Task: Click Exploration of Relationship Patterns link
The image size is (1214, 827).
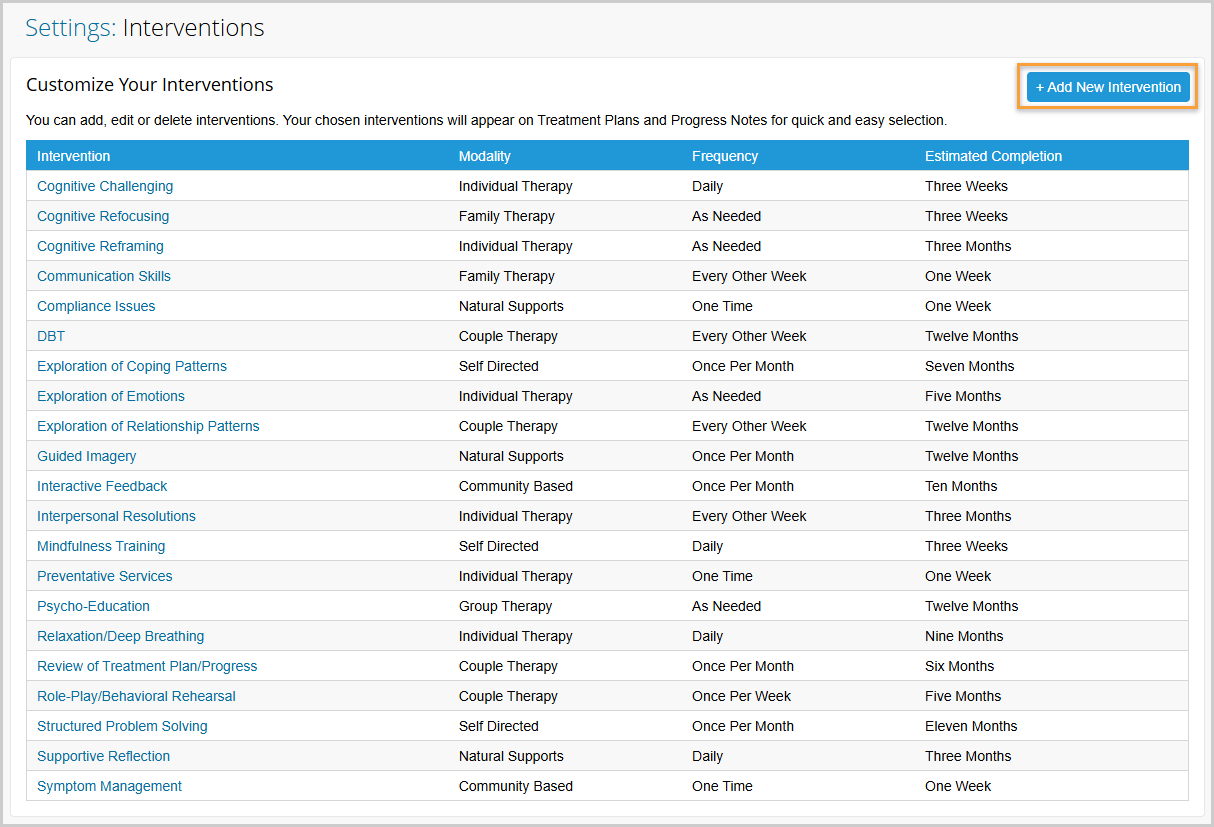Action: pyautogui.click(x=148, y=426)
